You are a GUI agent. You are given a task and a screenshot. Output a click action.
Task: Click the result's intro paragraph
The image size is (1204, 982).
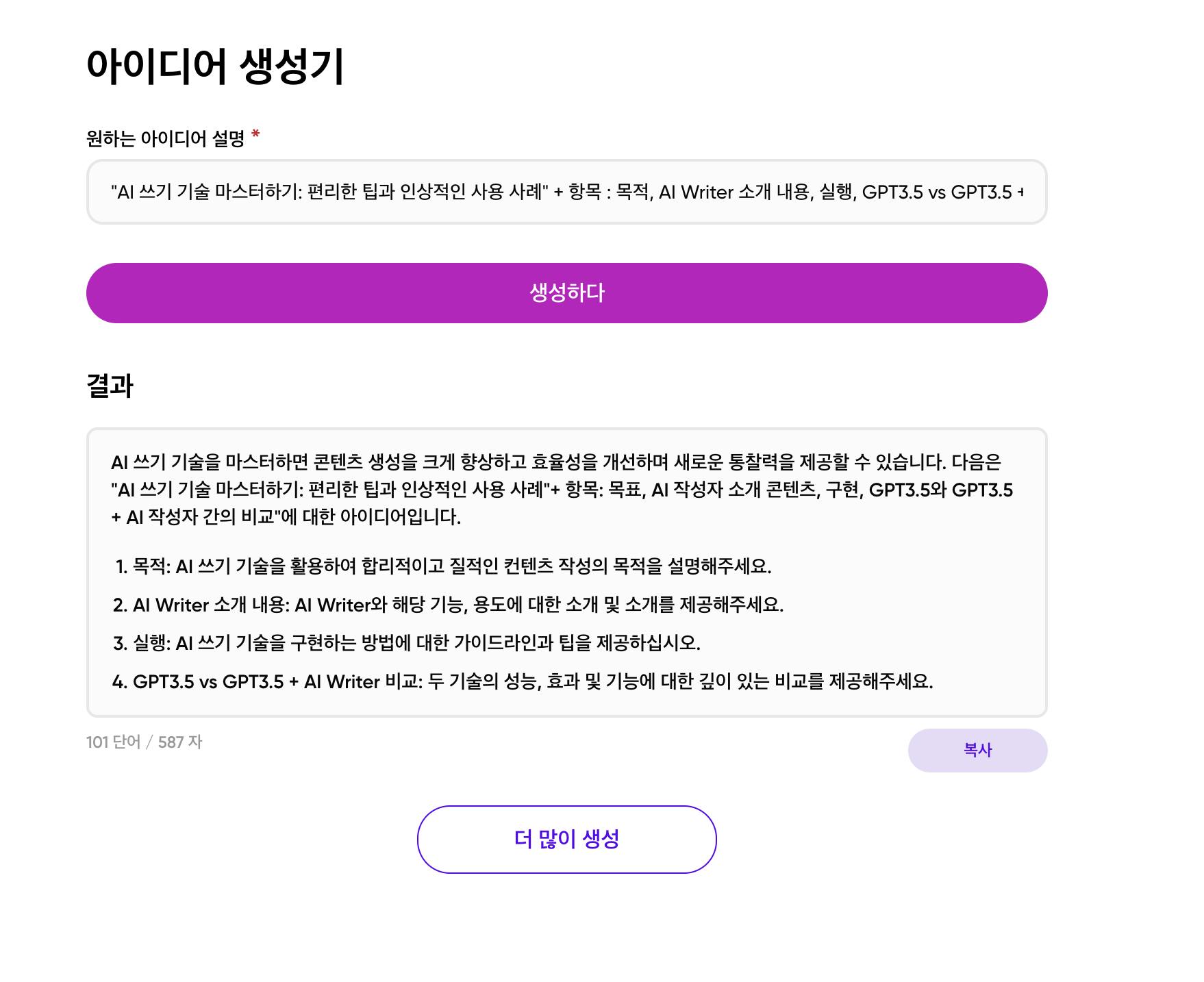pyautogui.click(x=562, y=490)
